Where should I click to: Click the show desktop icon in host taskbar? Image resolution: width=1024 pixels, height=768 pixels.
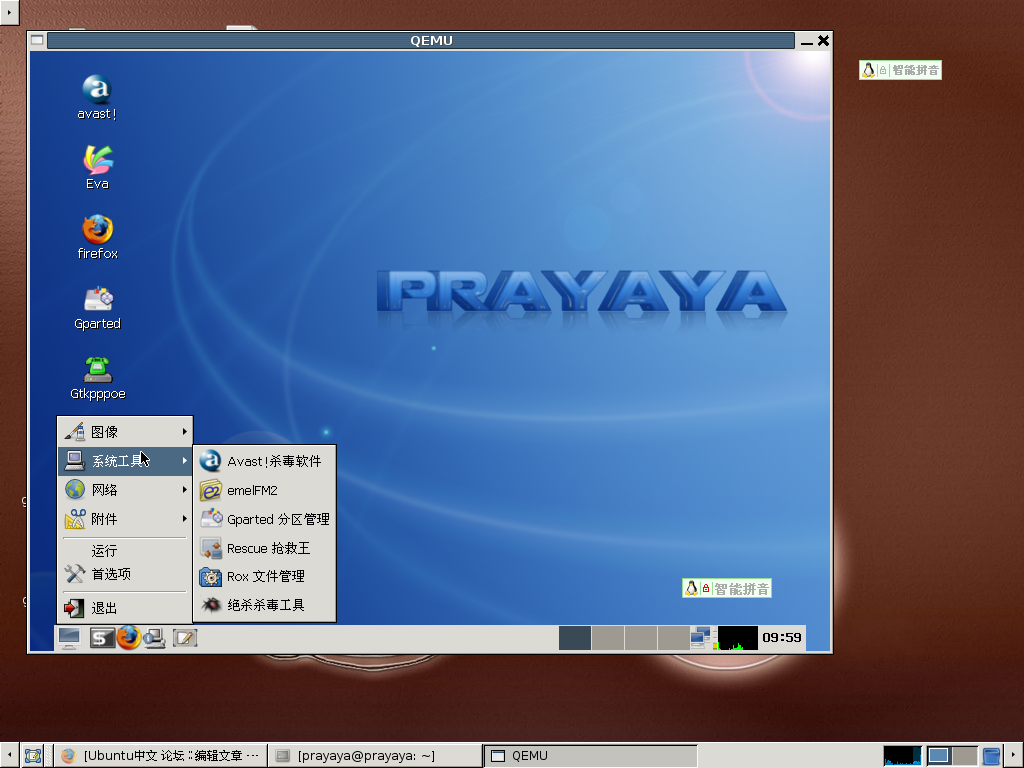33,756
